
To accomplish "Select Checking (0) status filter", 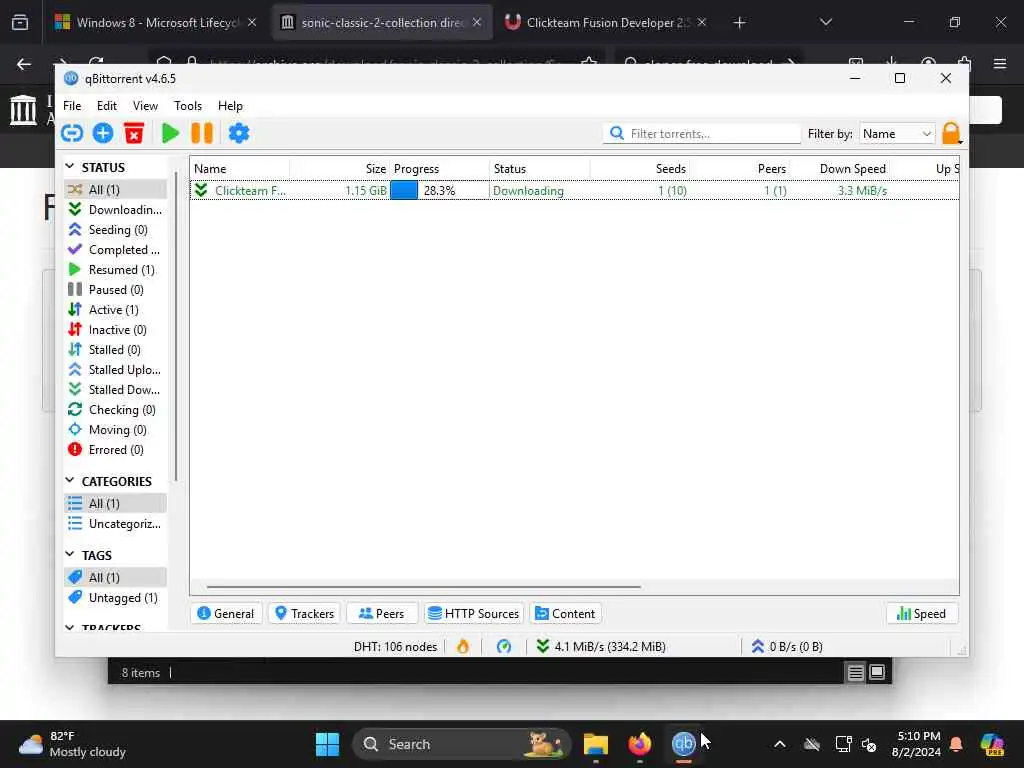I will click(x=116, y=410).
